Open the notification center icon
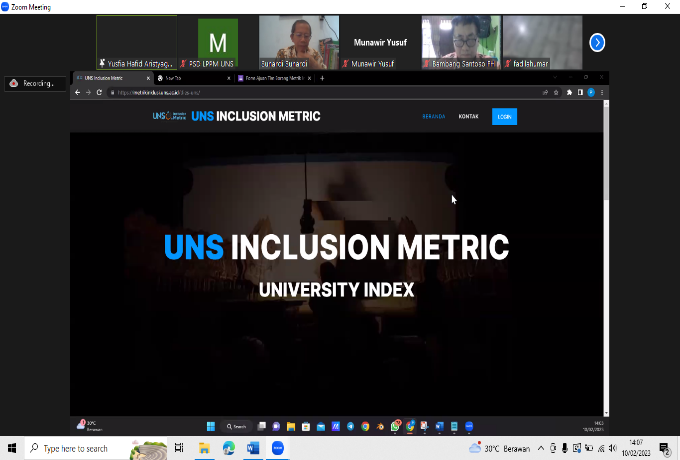The image size is (680, 460). pos(664,448)
